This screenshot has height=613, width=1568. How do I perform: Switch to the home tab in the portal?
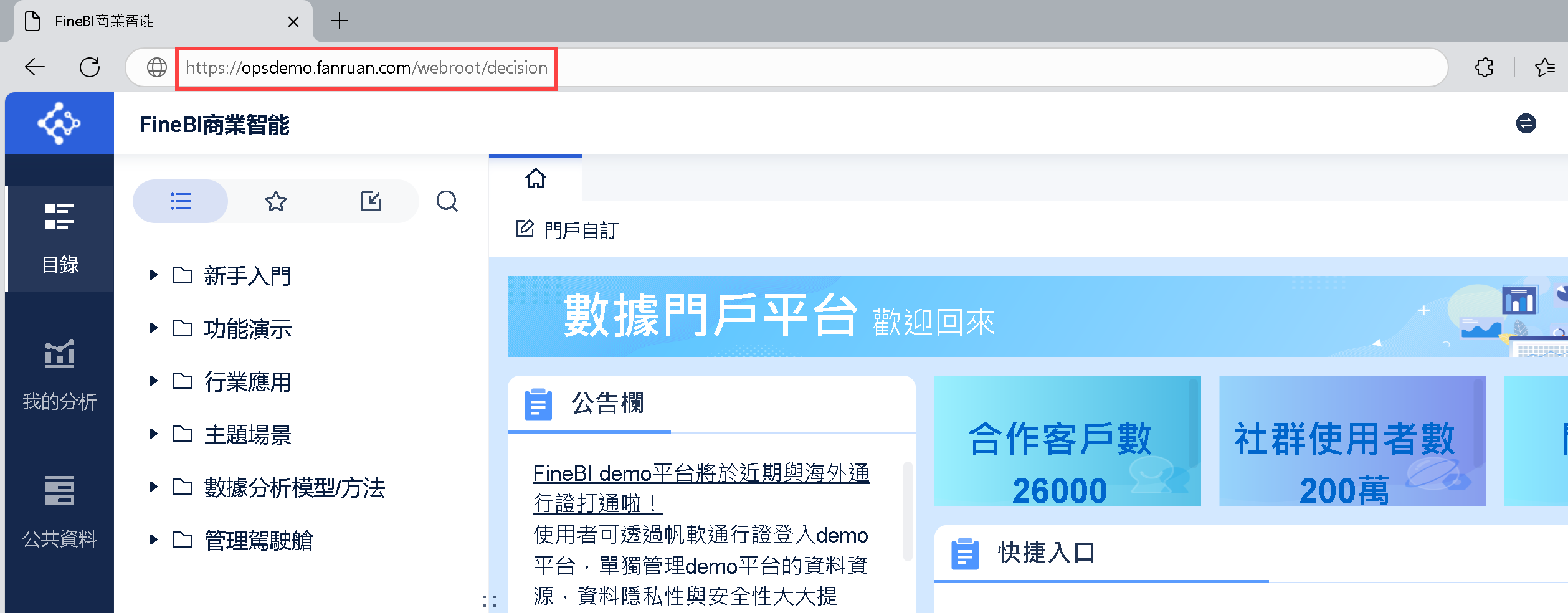(x=535, y=180)
